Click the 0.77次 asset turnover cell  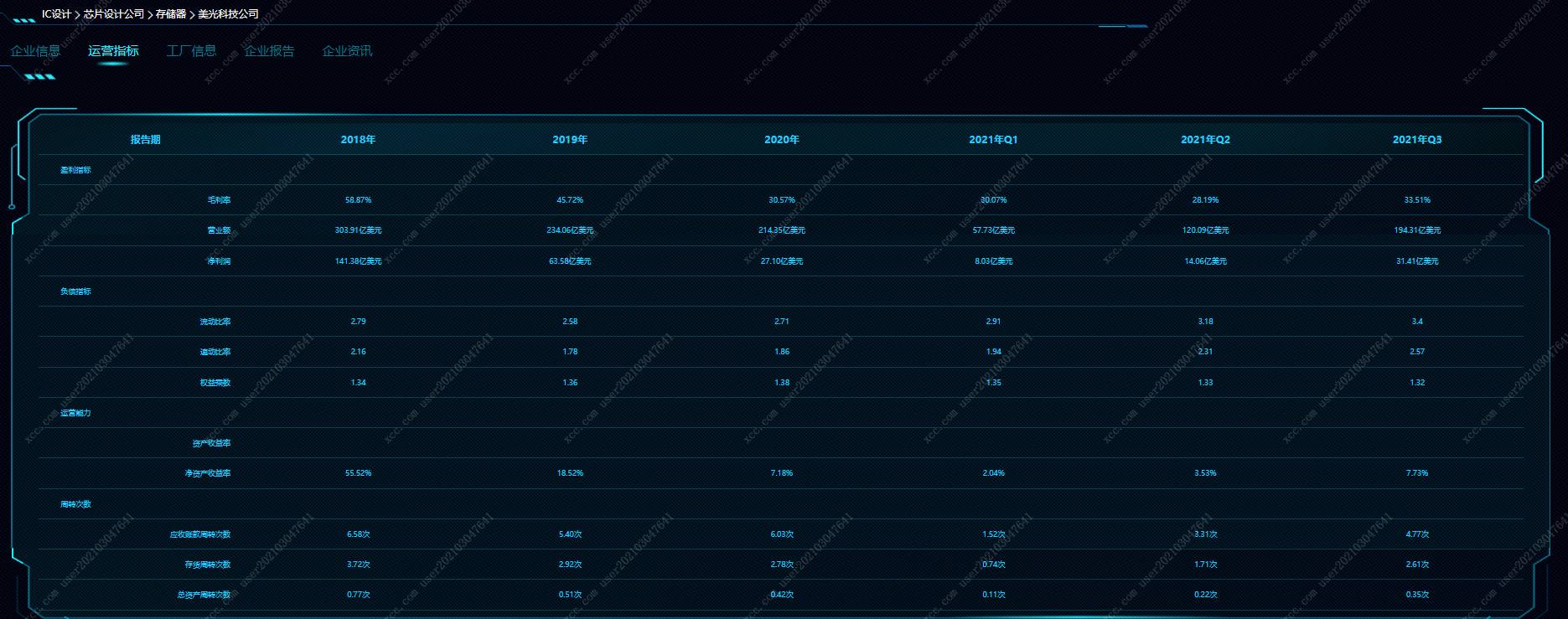(358, 595)
